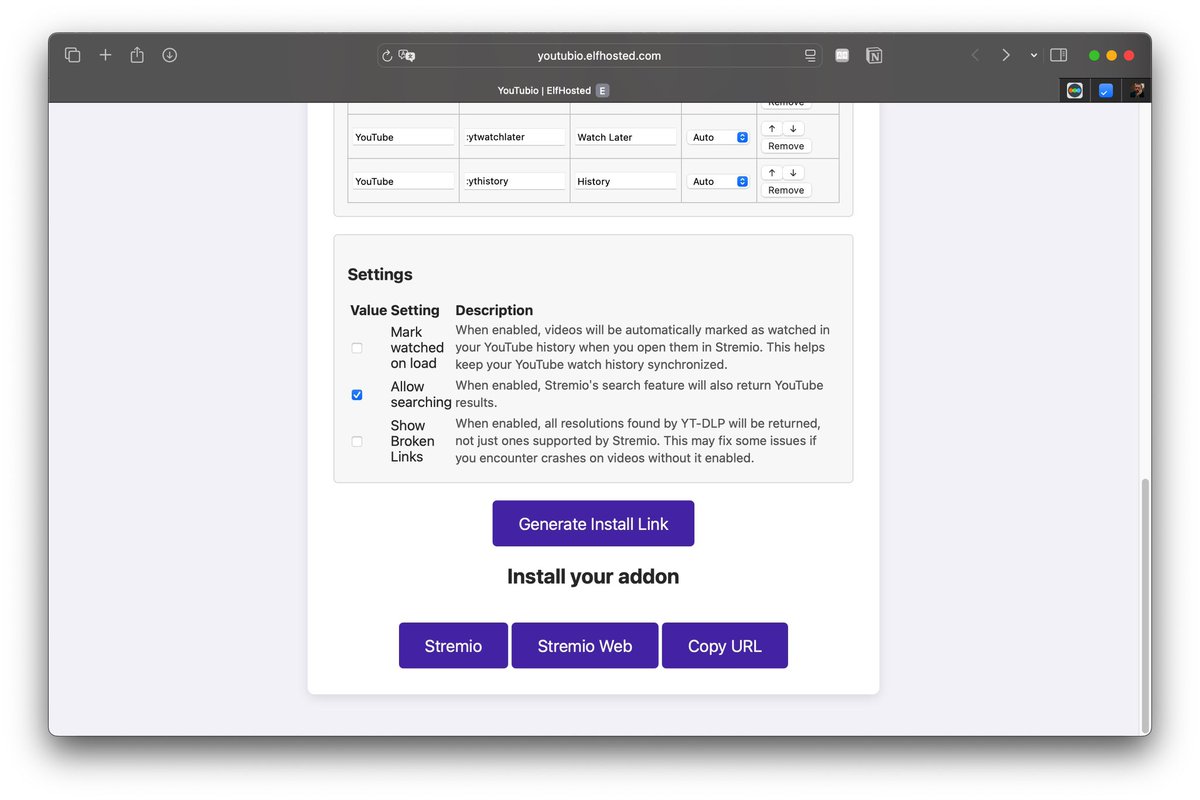Click YouTube field in Watch Later row
The image size is (1200, 800).
[x=403, y=137]
